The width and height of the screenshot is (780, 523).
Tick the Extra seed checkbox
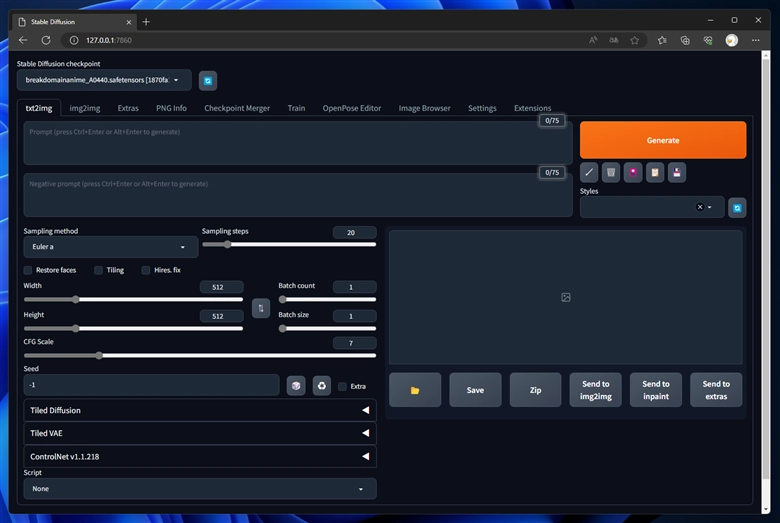coord(342,386)
